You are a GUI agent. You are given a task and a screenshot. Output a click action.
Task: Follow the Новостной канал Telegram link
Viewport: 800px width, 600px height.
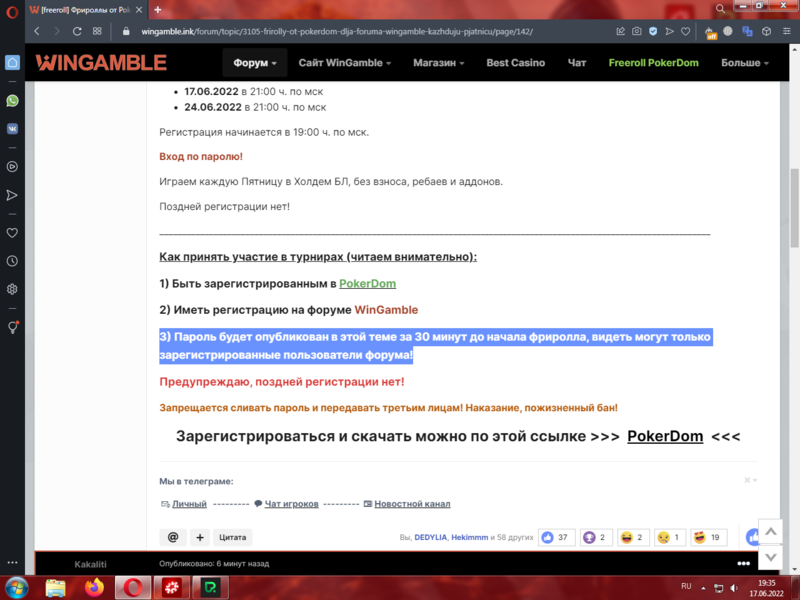412,504
